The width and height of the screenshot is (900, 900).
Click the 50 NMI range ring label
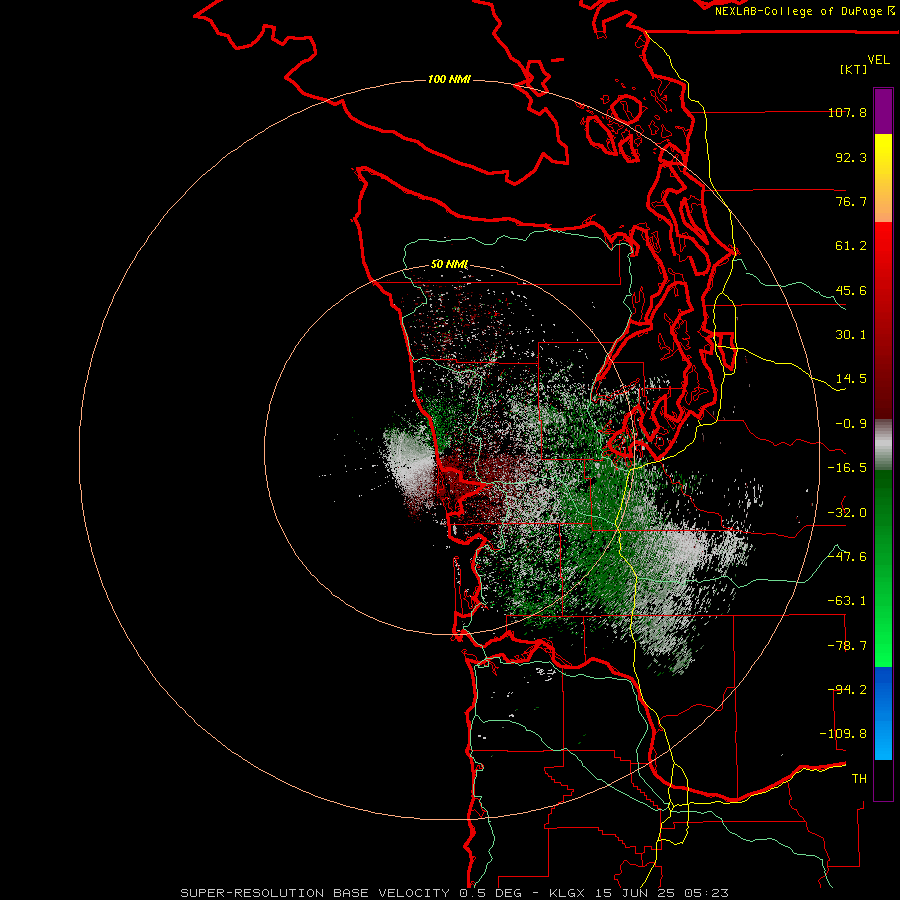449,264
